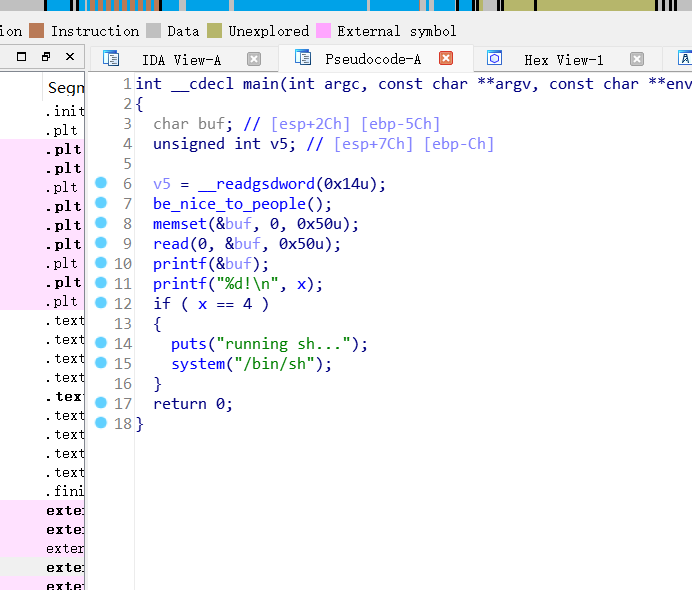
Task: Click the return 0 statement
Action: [x=193, y=404]
